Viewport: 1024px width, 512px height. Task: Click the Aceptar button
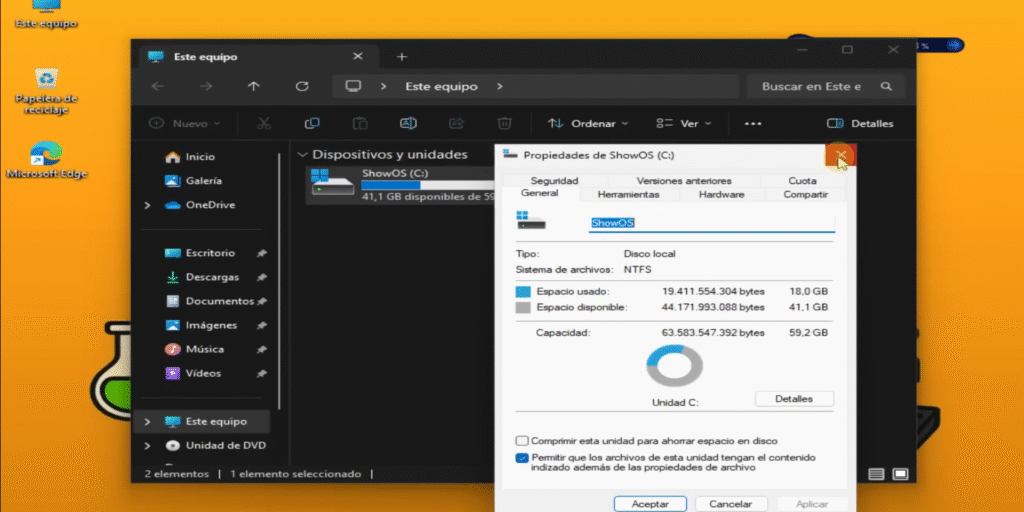click(649, 504)
